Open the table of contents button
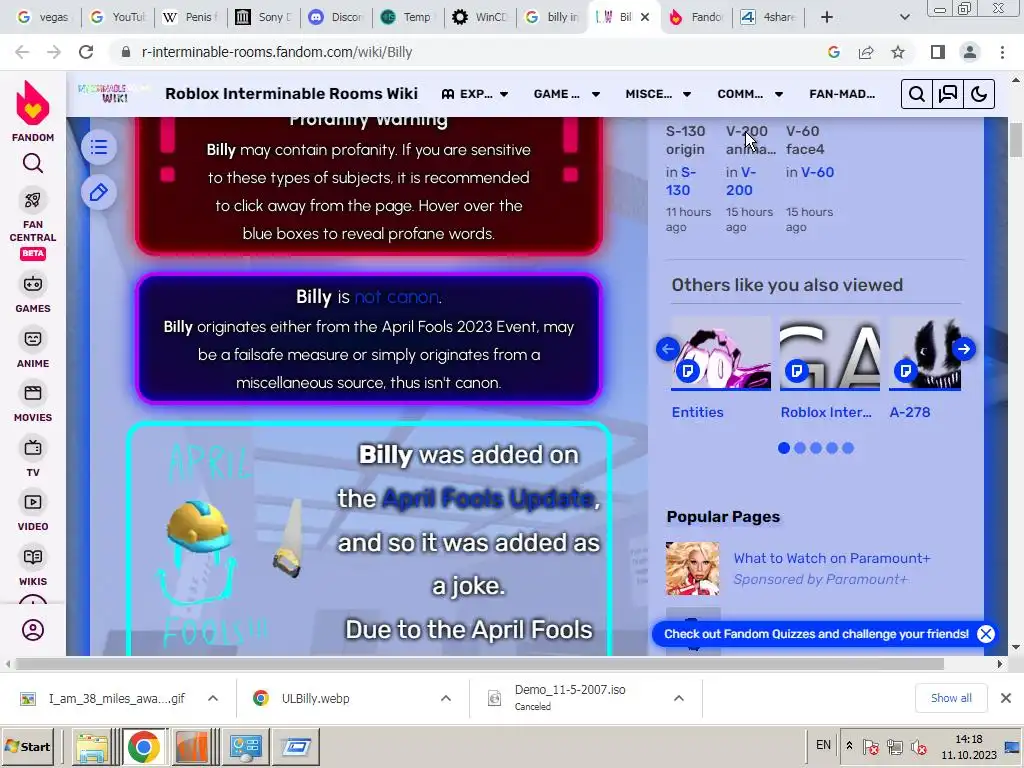The width and height of the screenshot is (1024, 768). (x=99, y=147)
